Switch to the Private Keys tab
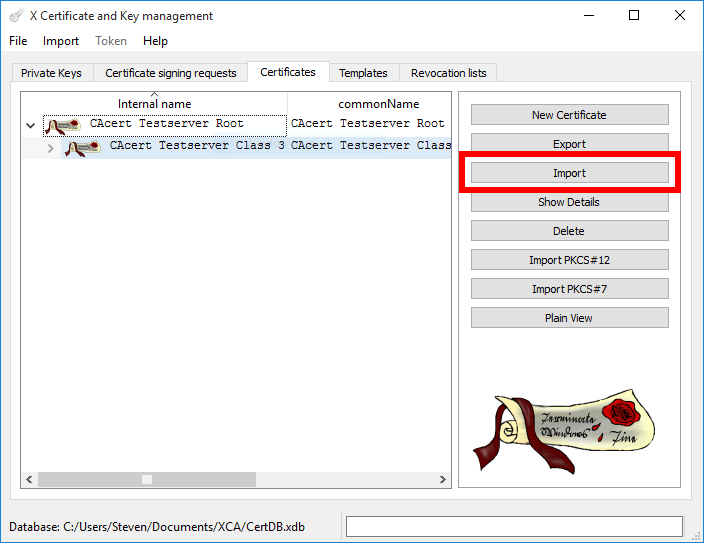 coord(51,73)
